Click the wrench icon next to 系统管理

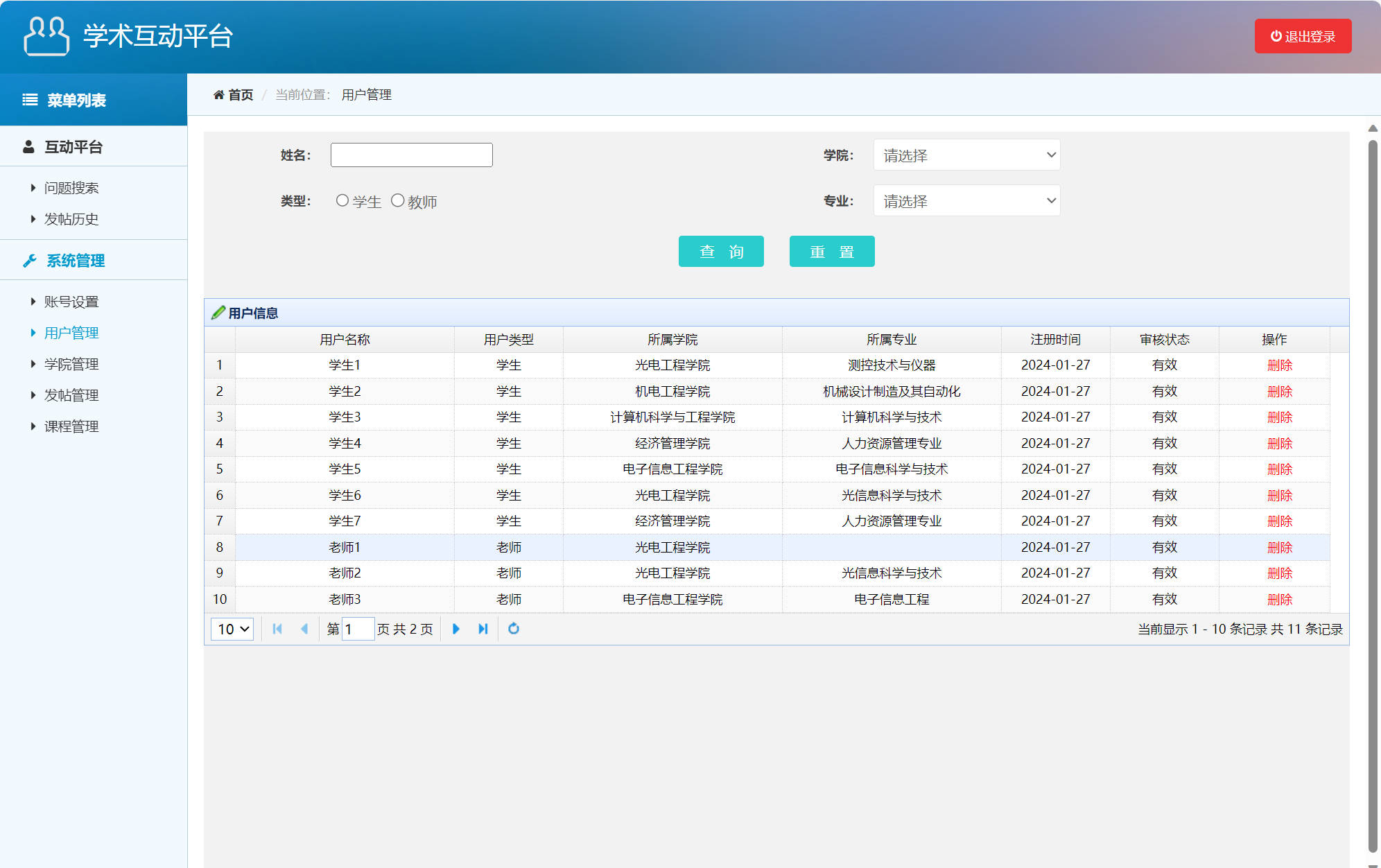[29, 260]
